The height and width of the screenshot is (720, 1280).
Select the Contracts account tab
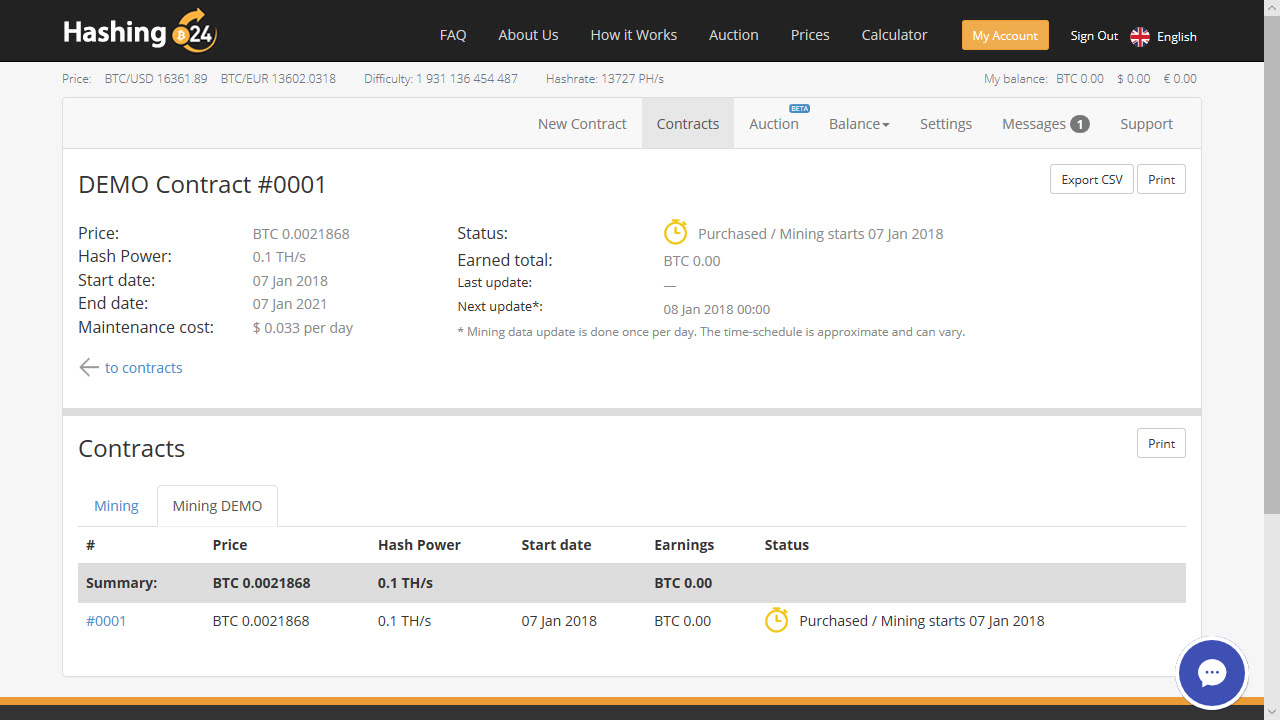[688, 124]
